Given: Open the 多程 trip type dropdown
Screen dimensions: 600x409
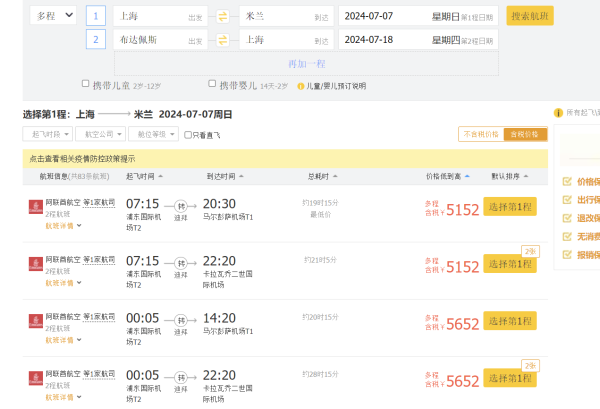Looking at the screenshot, I should [x=53, y=16].
